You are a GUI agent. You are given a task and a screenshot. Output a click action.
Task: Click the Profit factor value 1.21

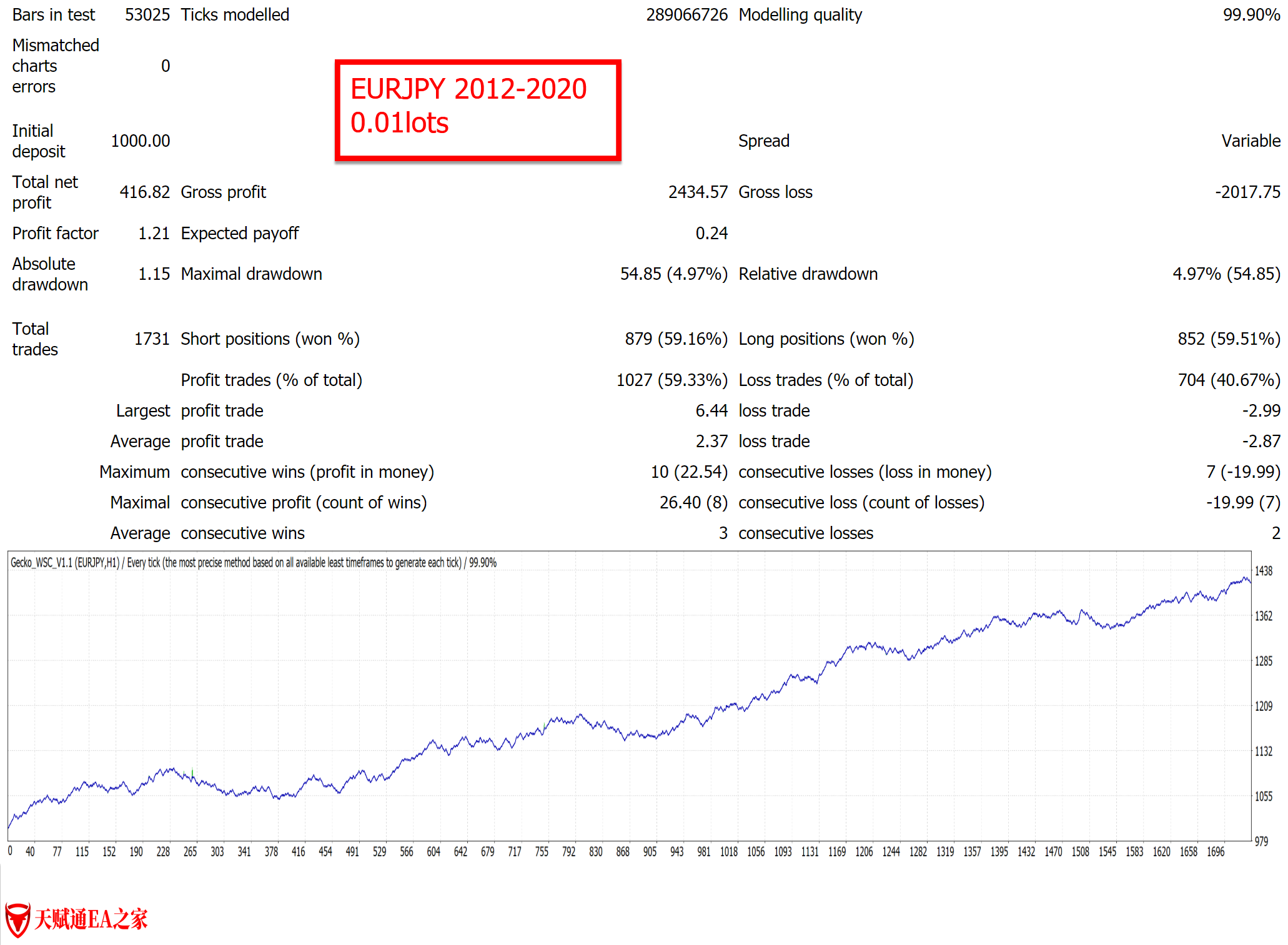(154, 234)
